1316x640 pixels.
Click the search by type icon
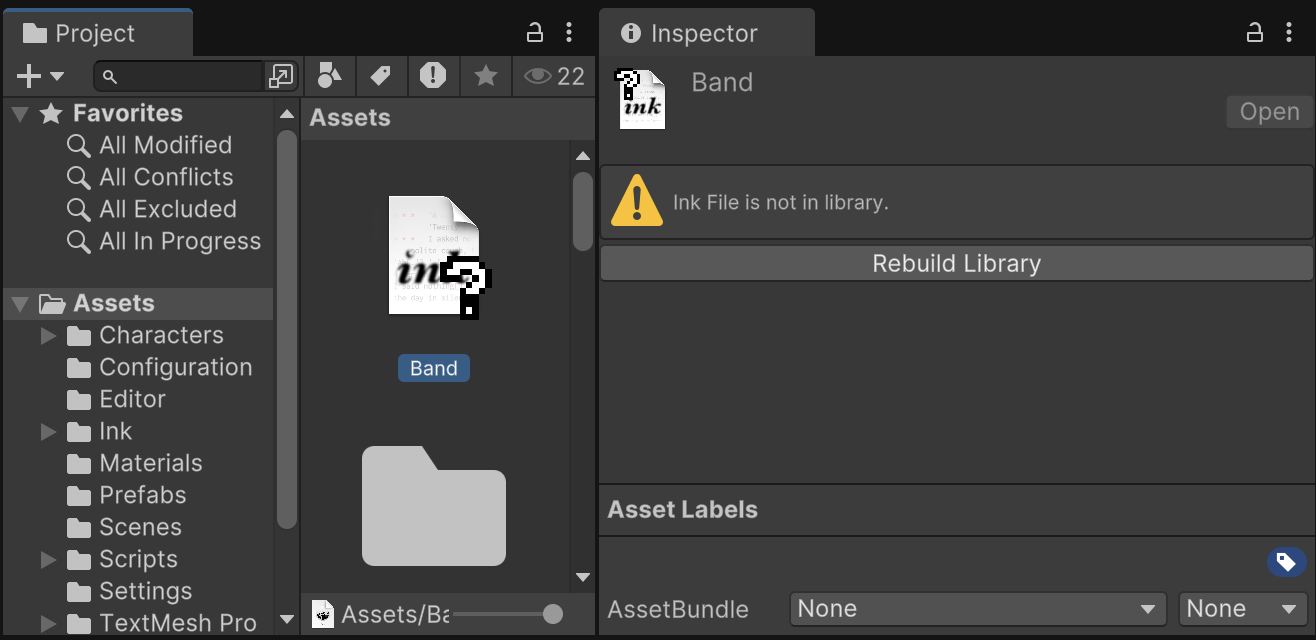tap(329, 75)
